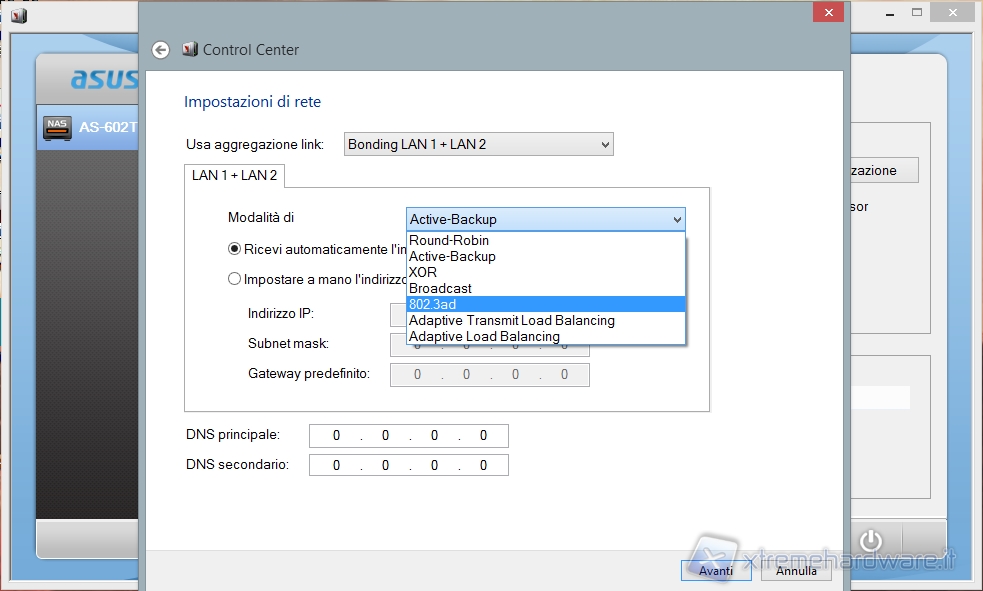Select the AS-602T NAS device icon
The image size is (983, 591).
point(57,128)
